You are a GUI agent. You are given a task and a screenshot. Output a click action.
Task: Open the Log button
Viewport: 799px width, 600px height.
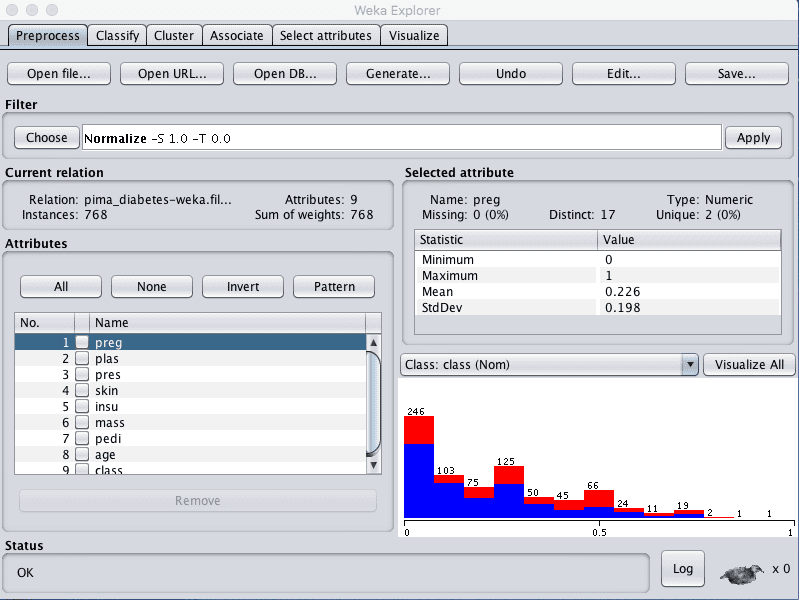coord(683,569)
